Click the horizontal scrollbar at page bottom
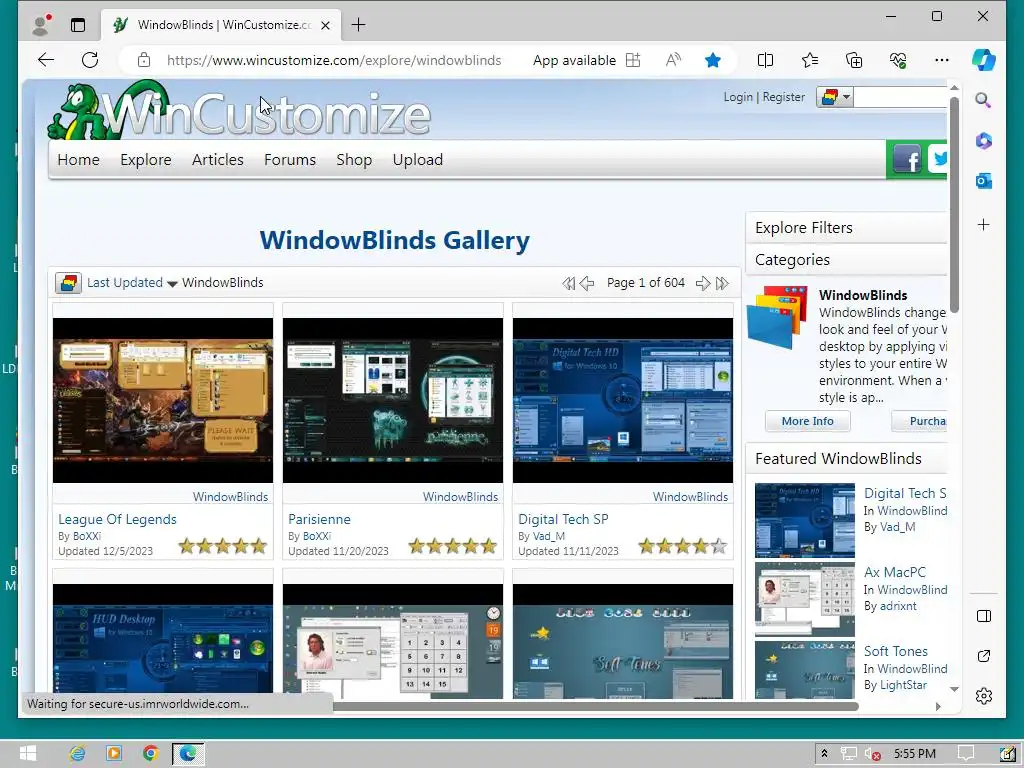Screen dimensions: 1024x768 (594, 706)
